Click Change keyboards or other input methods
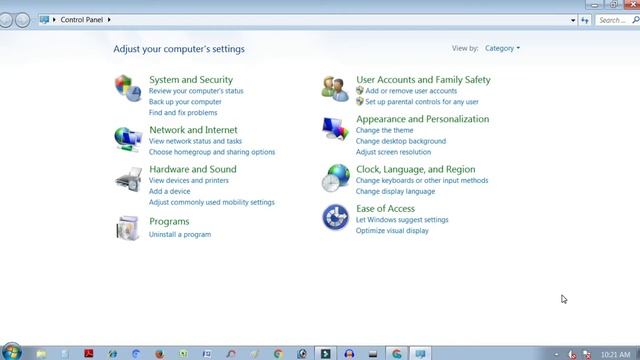This screenshot has width=640, height=360. [422, 180]
